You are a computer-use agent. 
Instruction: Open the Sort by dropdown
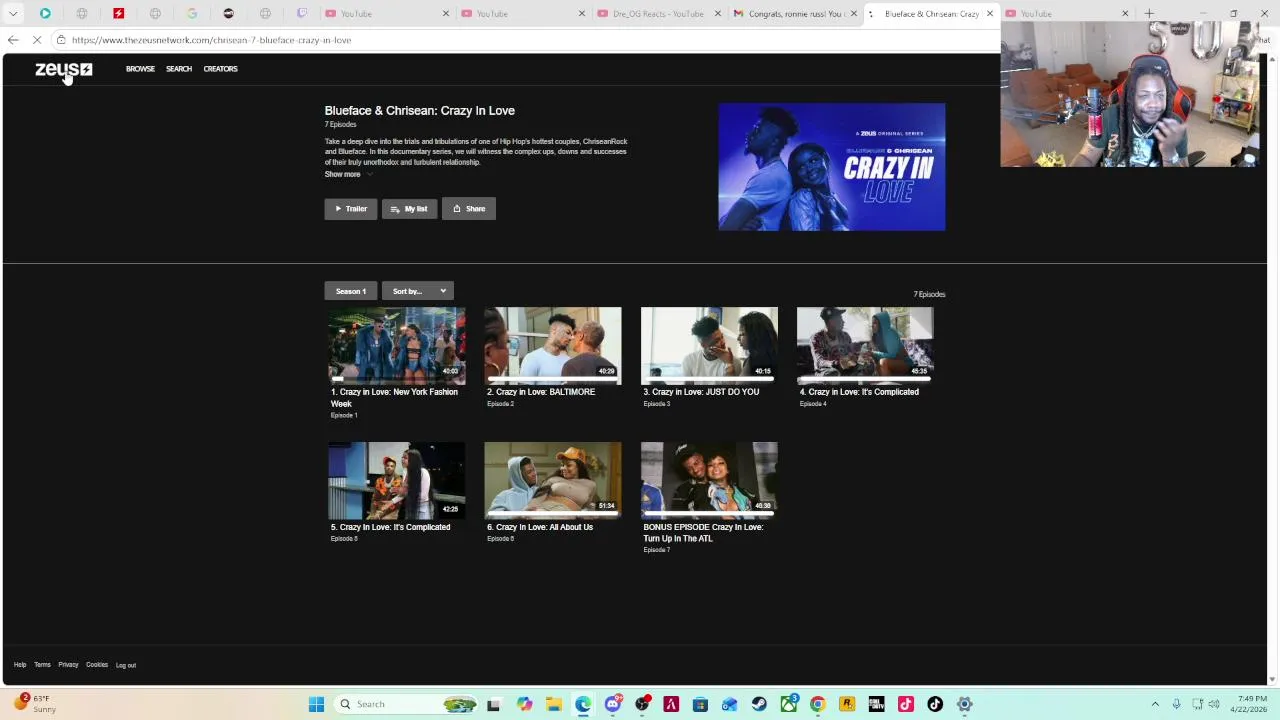418,291
